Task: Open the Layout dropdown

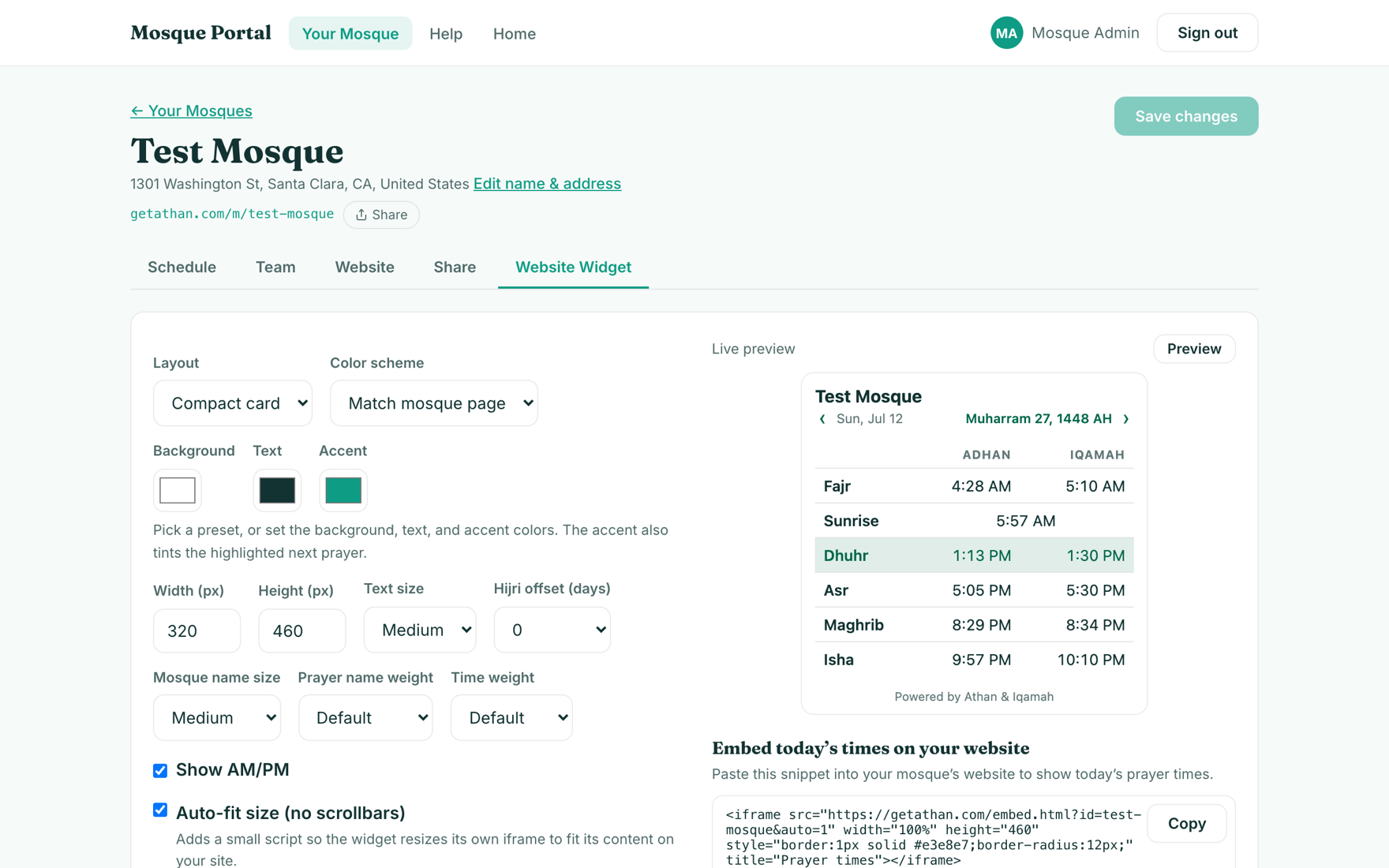Action: [x=233, y=403]
